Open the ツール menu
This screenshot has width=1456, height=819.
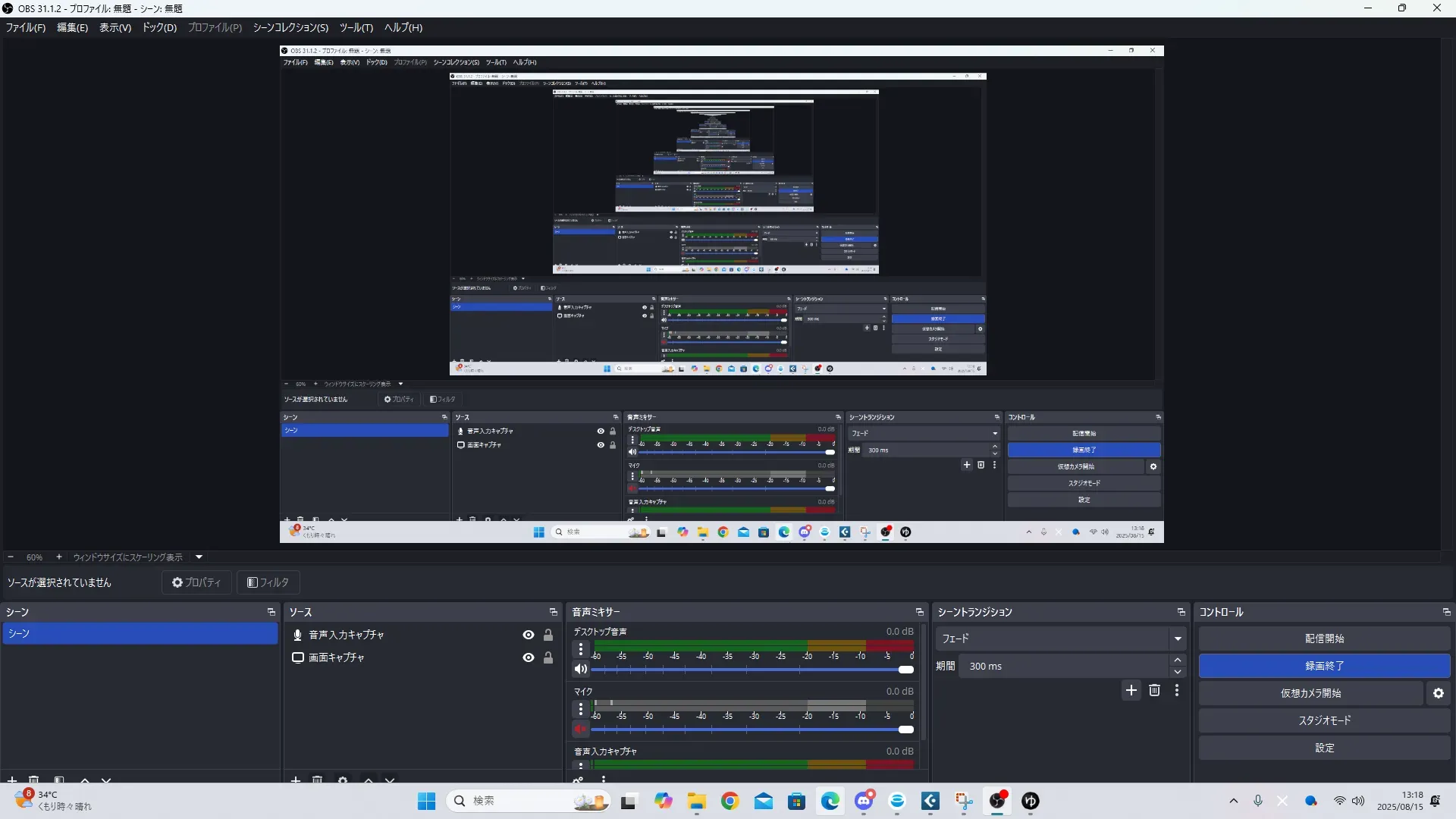coord(356,27)
